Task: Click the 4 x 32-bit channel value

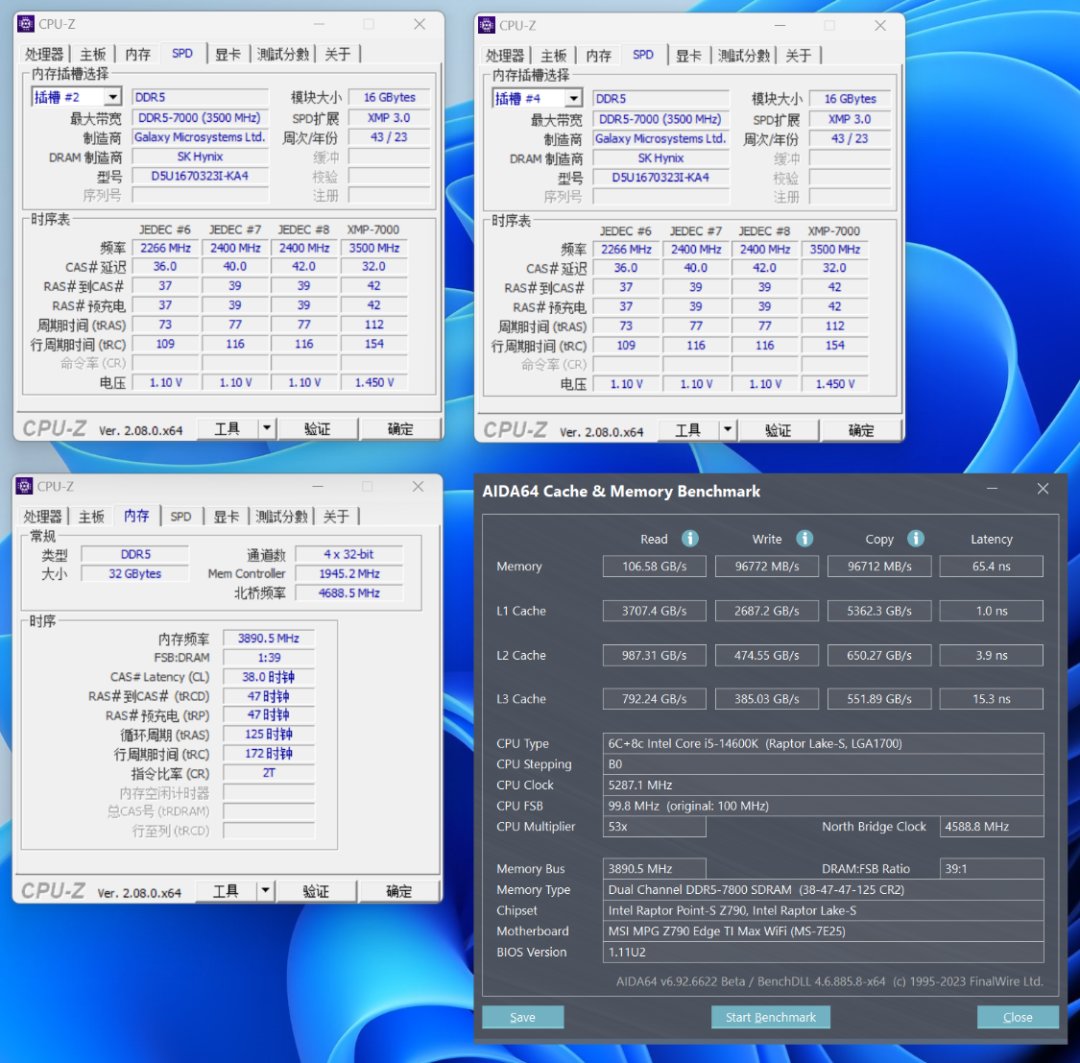Action: point(349,554)
